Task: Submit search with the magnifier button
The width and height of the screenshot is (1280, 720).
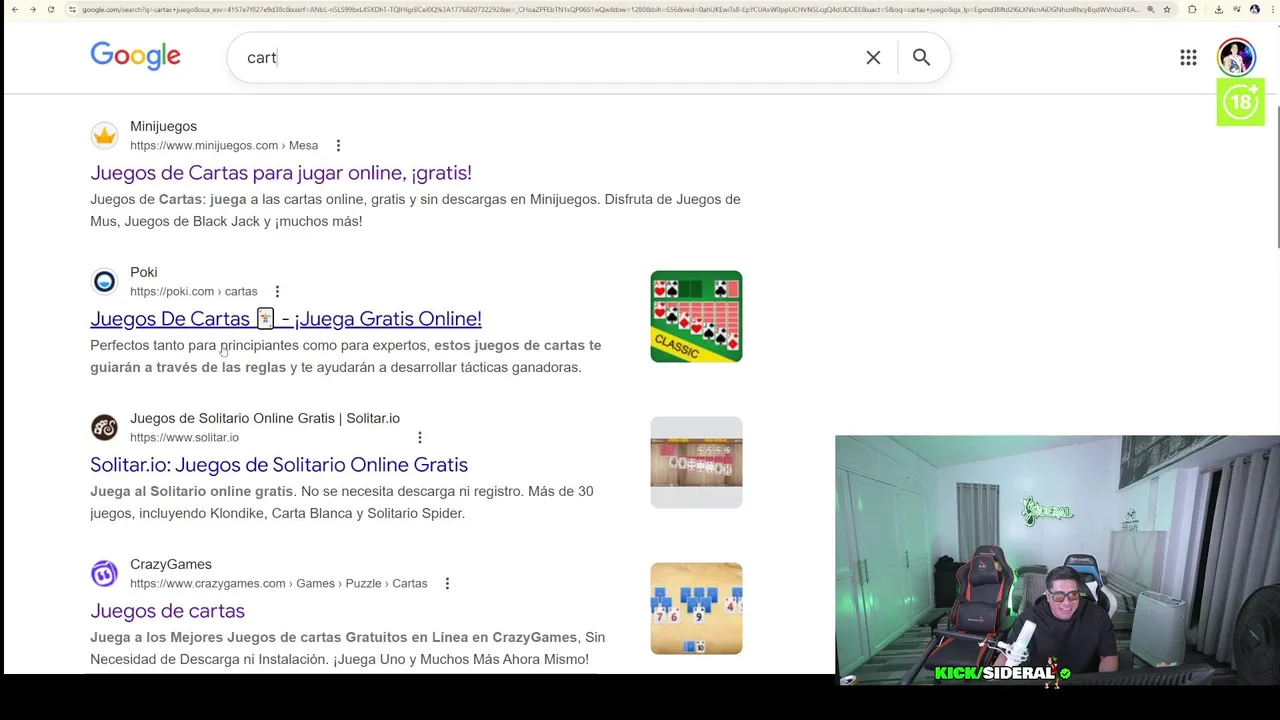Action: pyautogui.click(x=921, y=58)
